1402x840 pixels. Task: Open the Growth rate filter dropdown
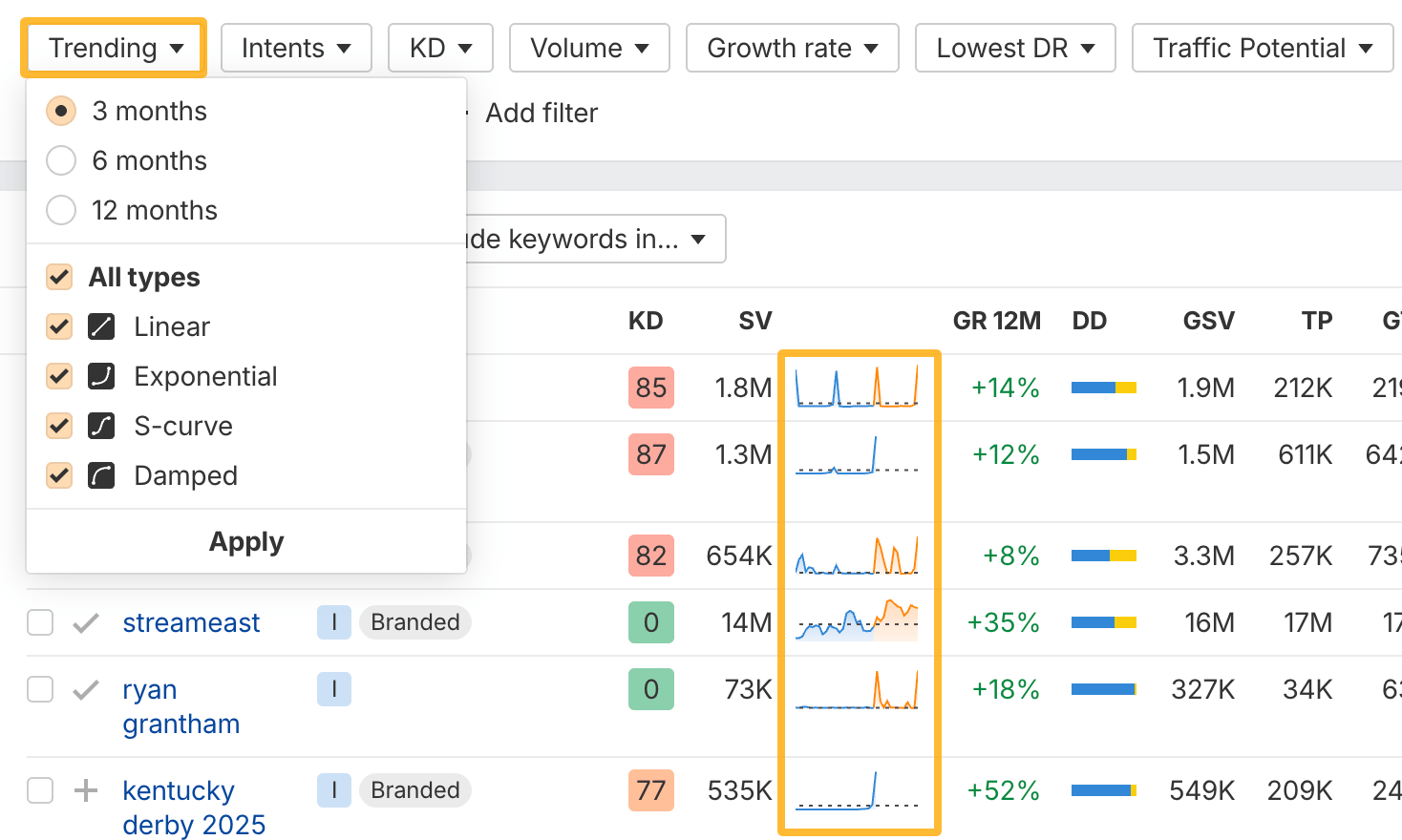pos(792,48)
